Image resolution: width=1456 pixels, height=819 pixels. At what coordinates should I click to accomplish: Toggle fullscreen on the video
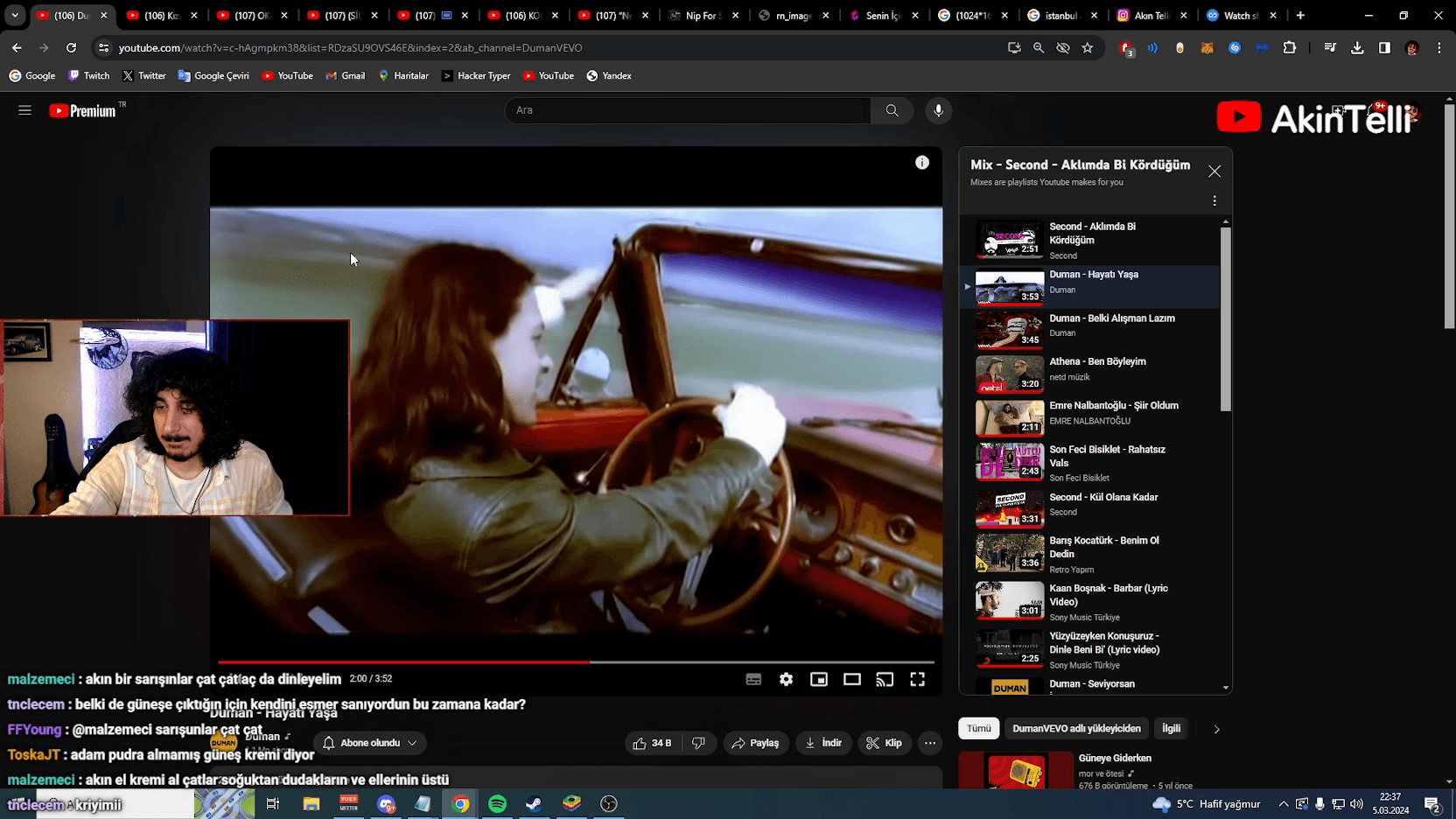[917, 679]
